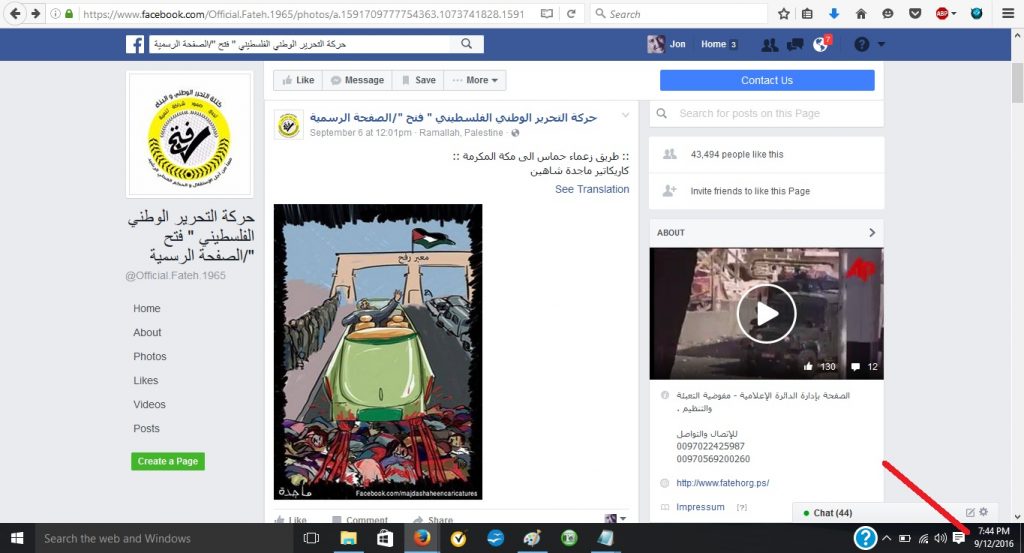Play the video in About section
The image size is (1024, 553).
coord(767,313)
